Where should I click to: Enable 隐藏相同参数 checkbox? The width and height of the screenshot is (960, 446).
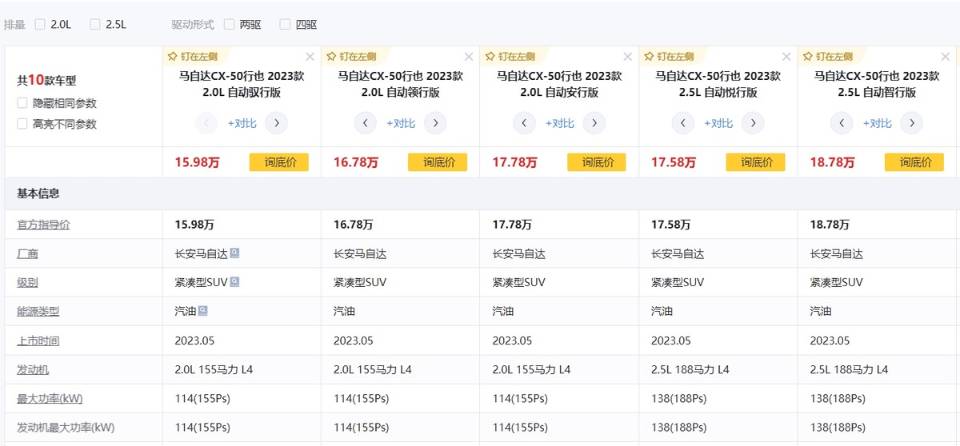point(23,103)
